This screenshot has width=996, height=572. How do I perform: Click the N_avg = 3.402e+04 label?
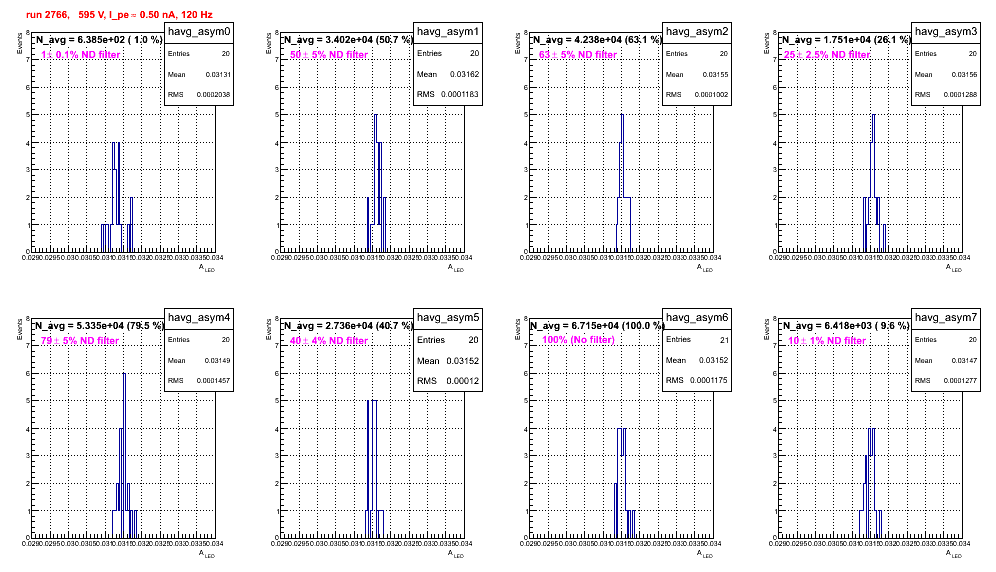point(347,39)
